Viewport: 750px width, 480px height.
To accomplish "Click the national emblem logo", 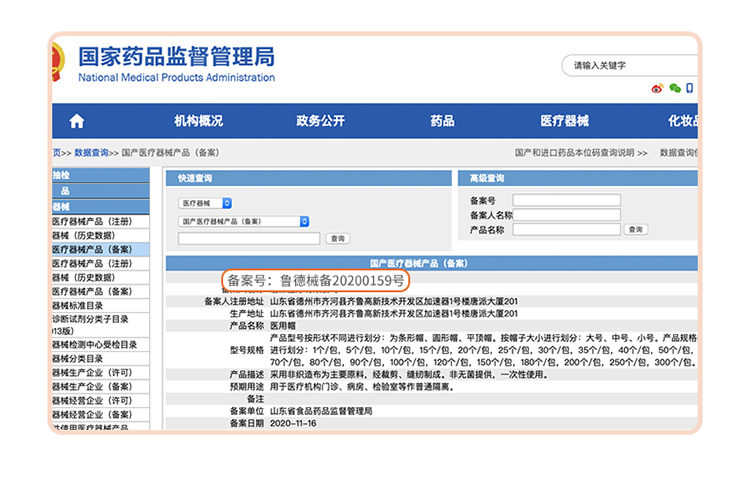I will (x=58, y=62).
